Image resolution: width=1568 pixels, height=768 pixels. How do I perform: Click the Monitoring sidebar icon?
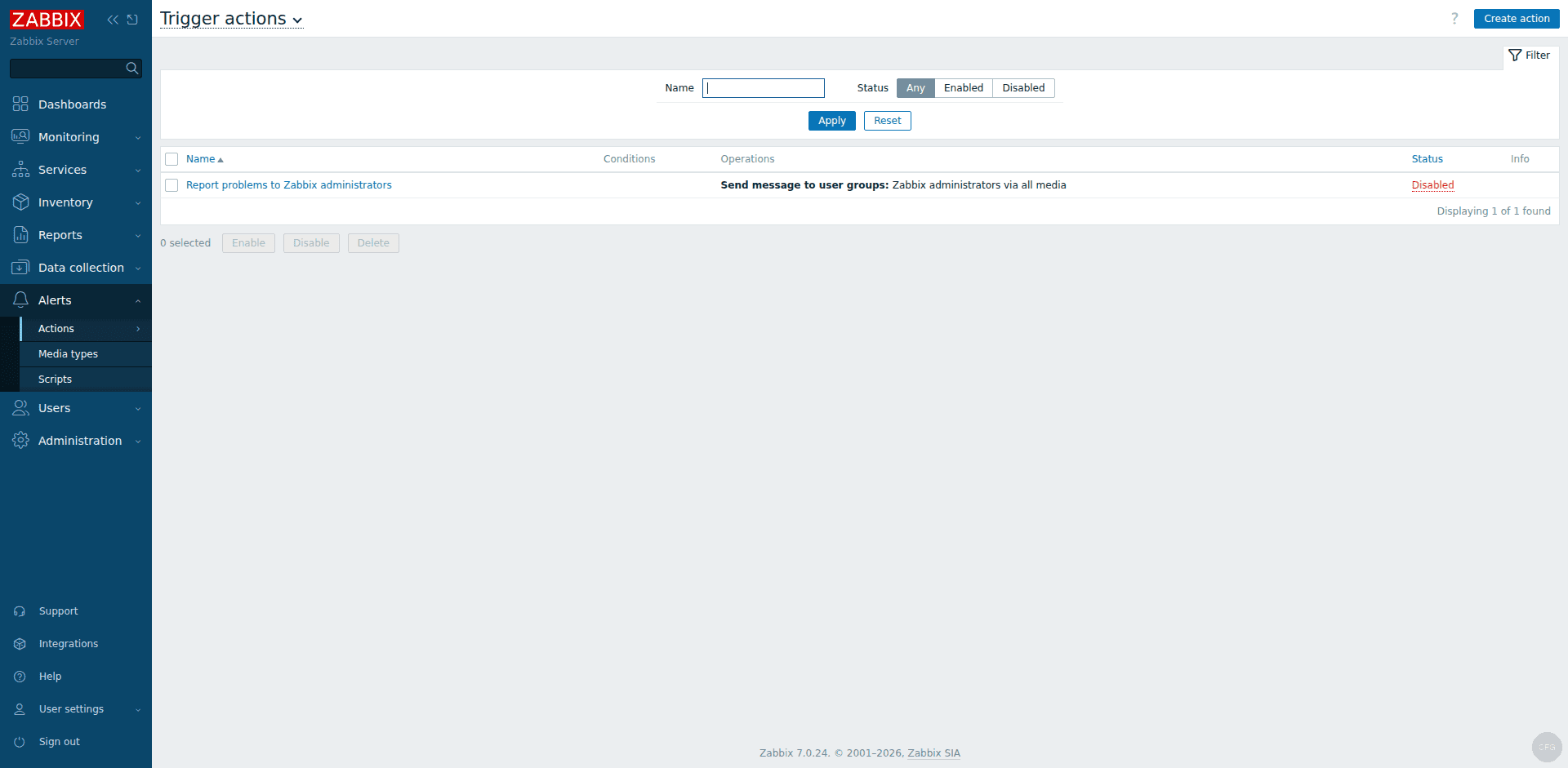(20, 137)
